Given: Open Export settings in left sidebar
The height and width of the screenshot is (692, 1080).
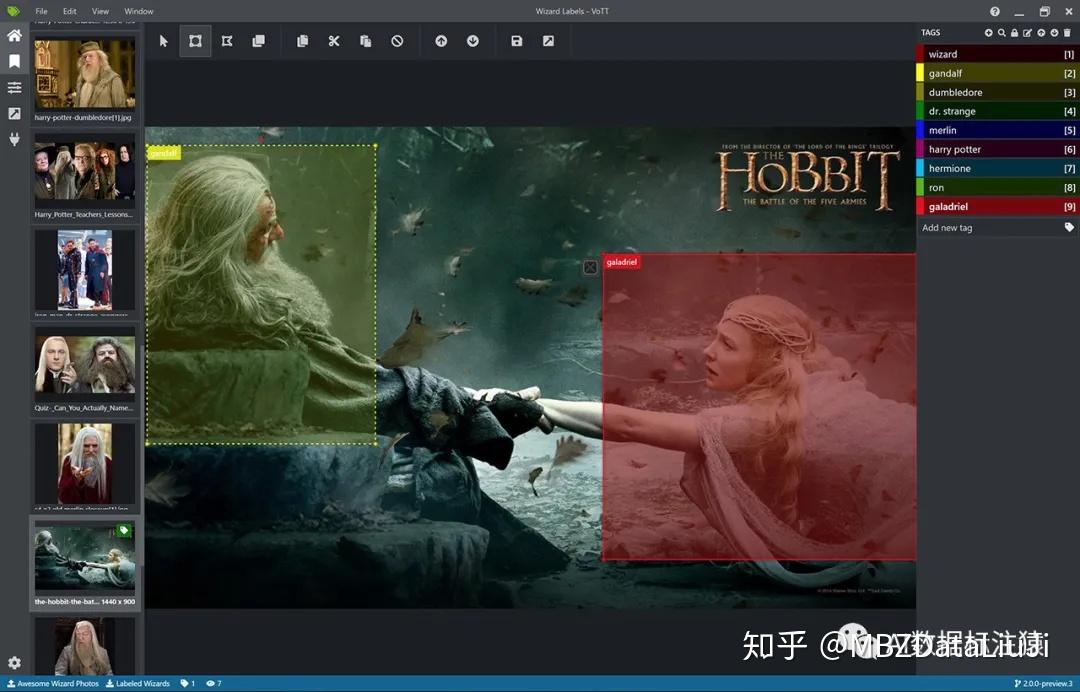Looking at the screenshot, I should click(14, 114).
